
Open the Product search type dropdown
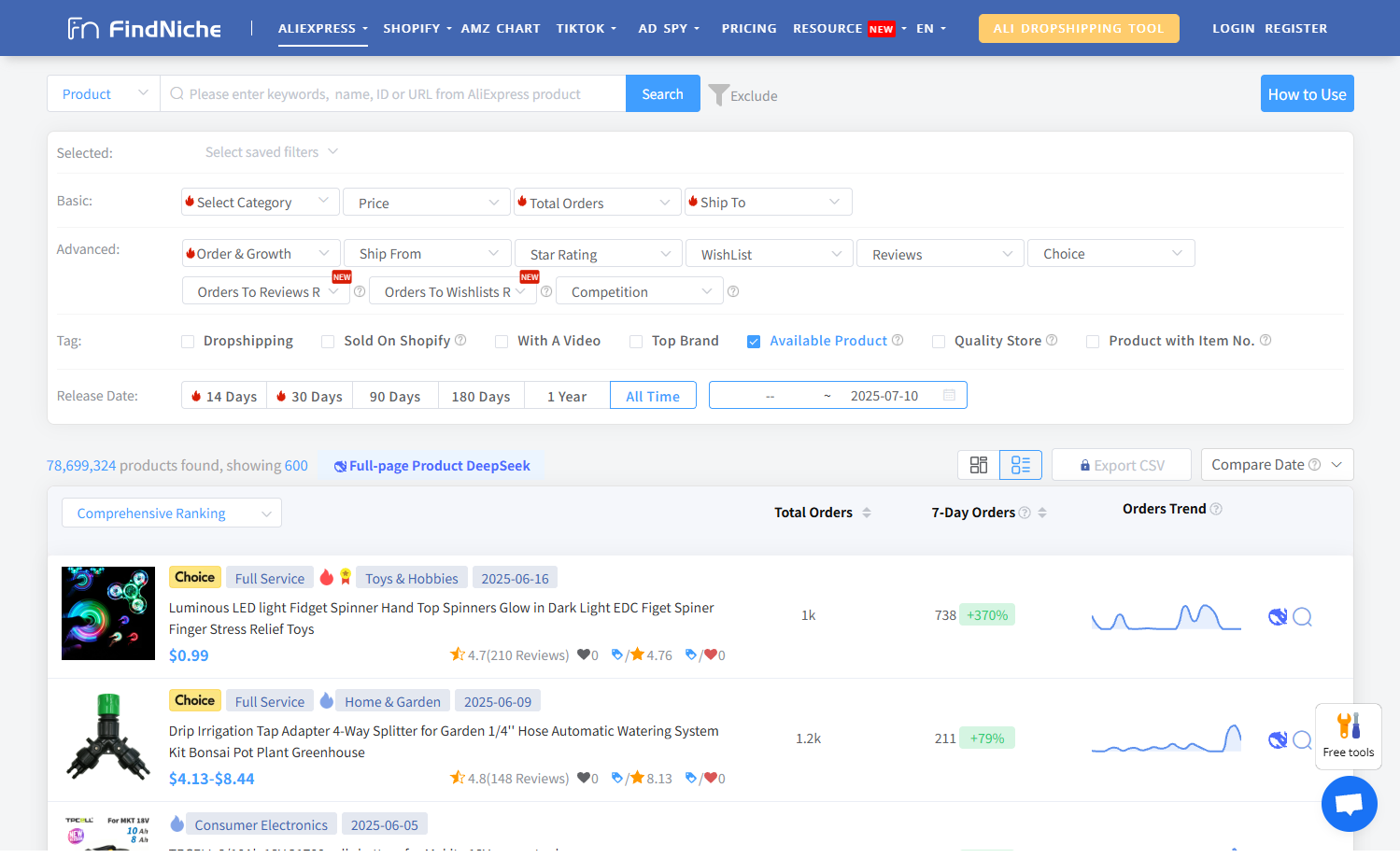click(104, 93)
